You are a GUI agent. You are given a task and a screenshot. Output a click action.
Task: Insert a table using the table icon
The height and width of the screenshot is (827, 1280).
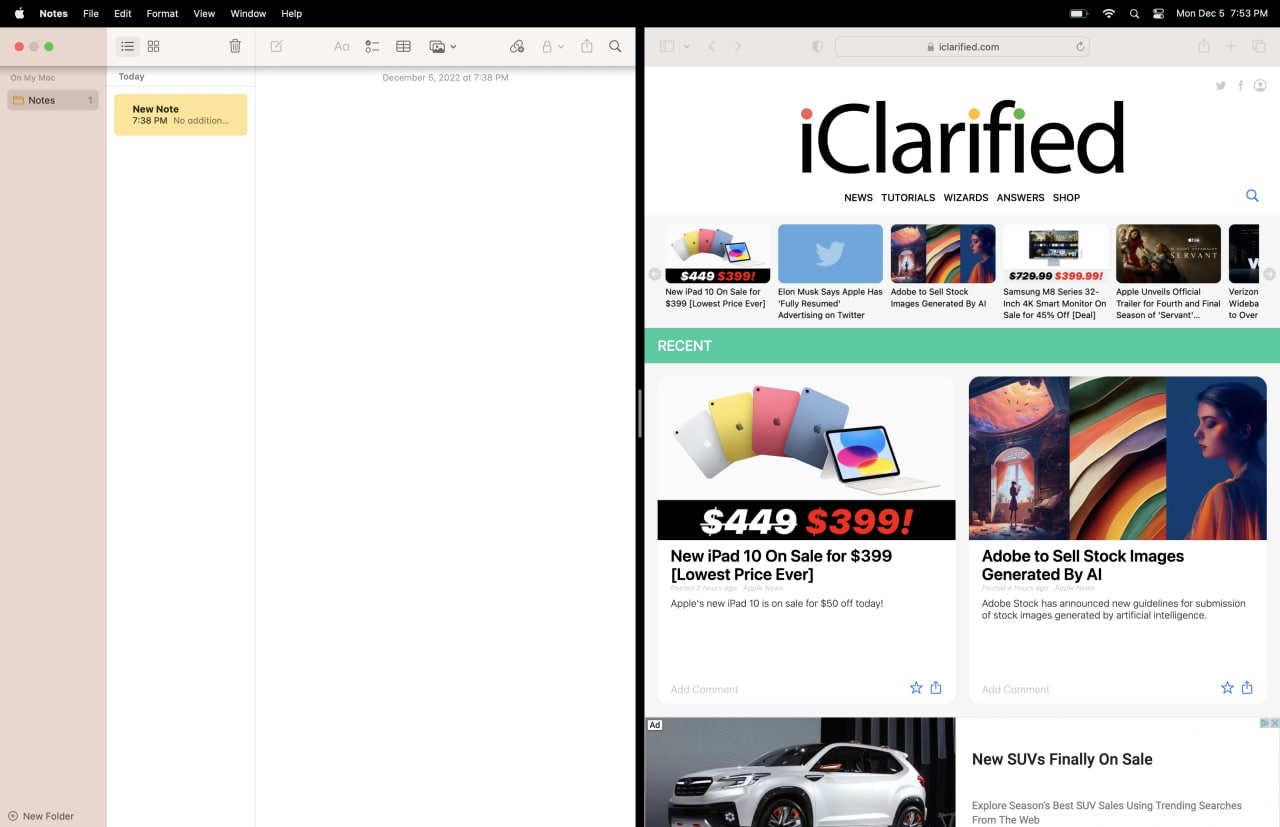[x=403, y=46]
